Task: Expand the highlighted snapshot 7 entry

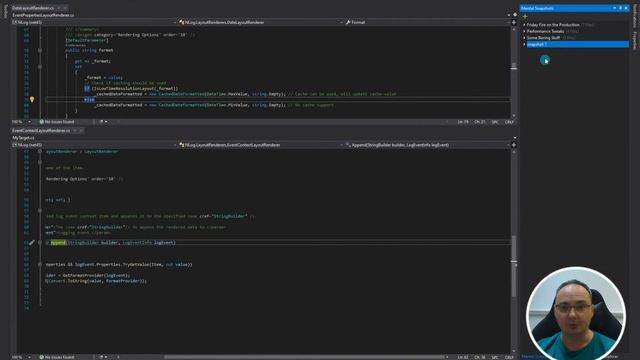Action: 524,44
